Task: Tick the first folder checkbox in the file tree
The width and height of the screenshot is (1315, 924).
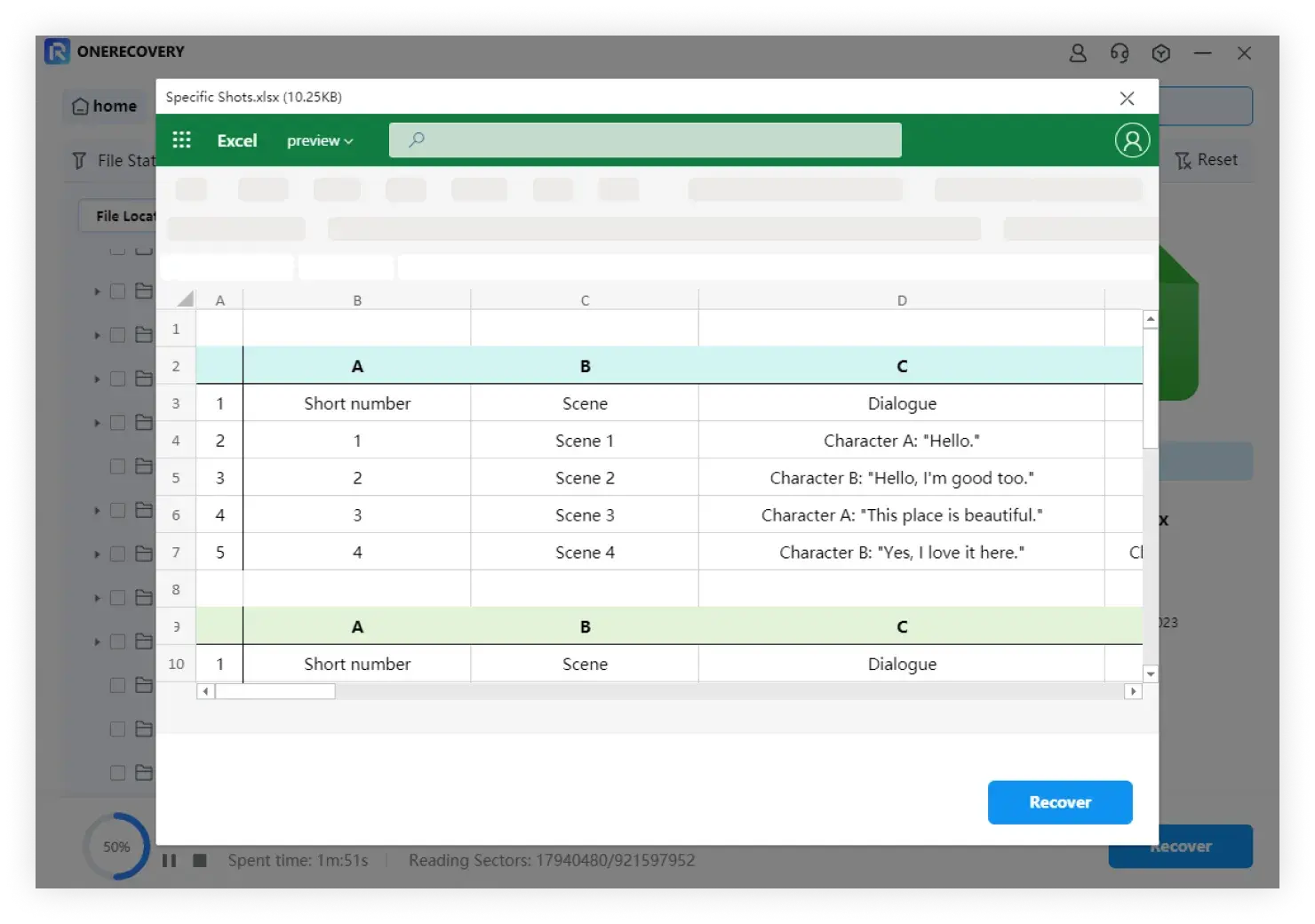Action: (x=117, y=291)
